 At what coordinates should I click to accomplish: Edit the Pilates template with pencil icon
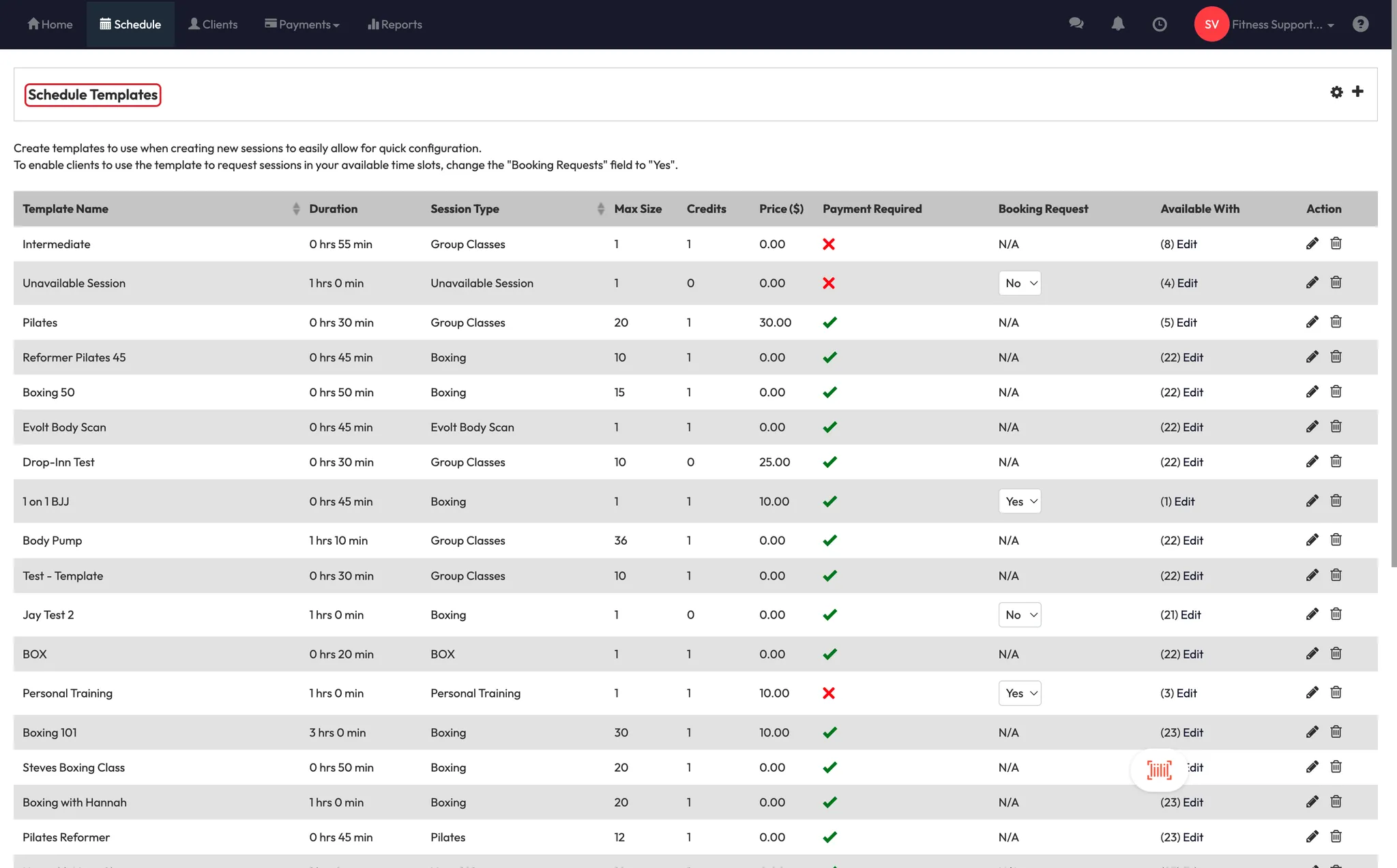1312,322
